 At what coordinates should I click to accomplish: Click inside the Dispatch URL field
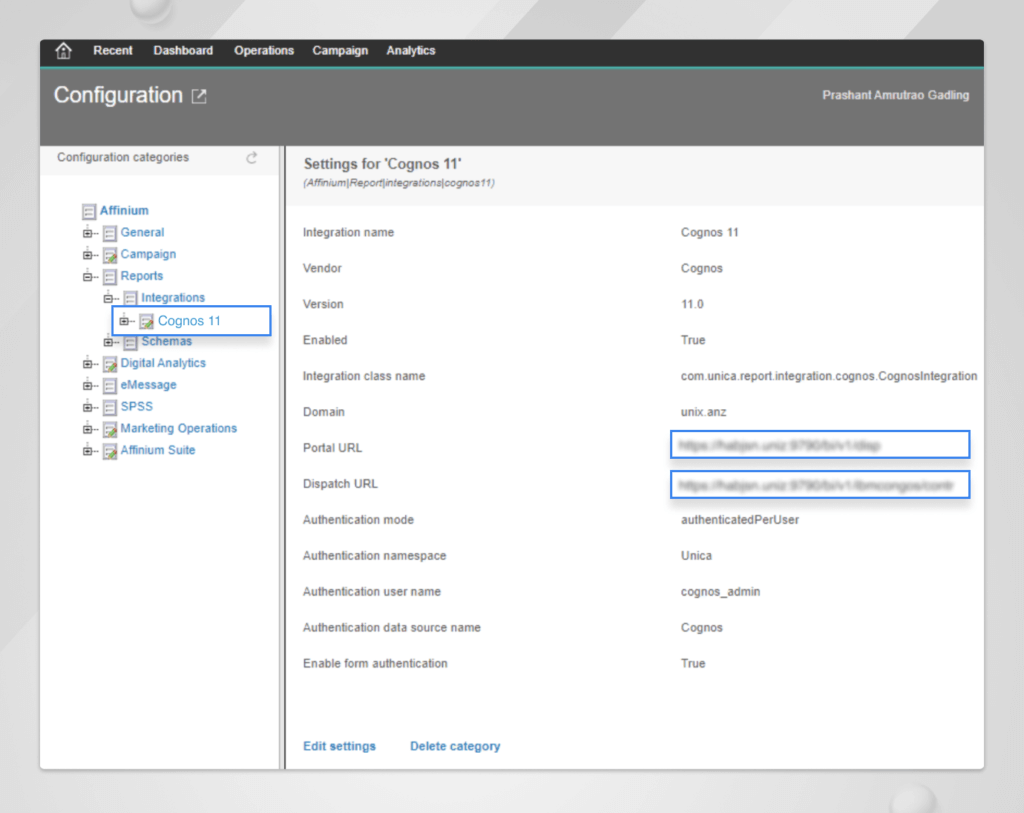[x=820, y=484]
